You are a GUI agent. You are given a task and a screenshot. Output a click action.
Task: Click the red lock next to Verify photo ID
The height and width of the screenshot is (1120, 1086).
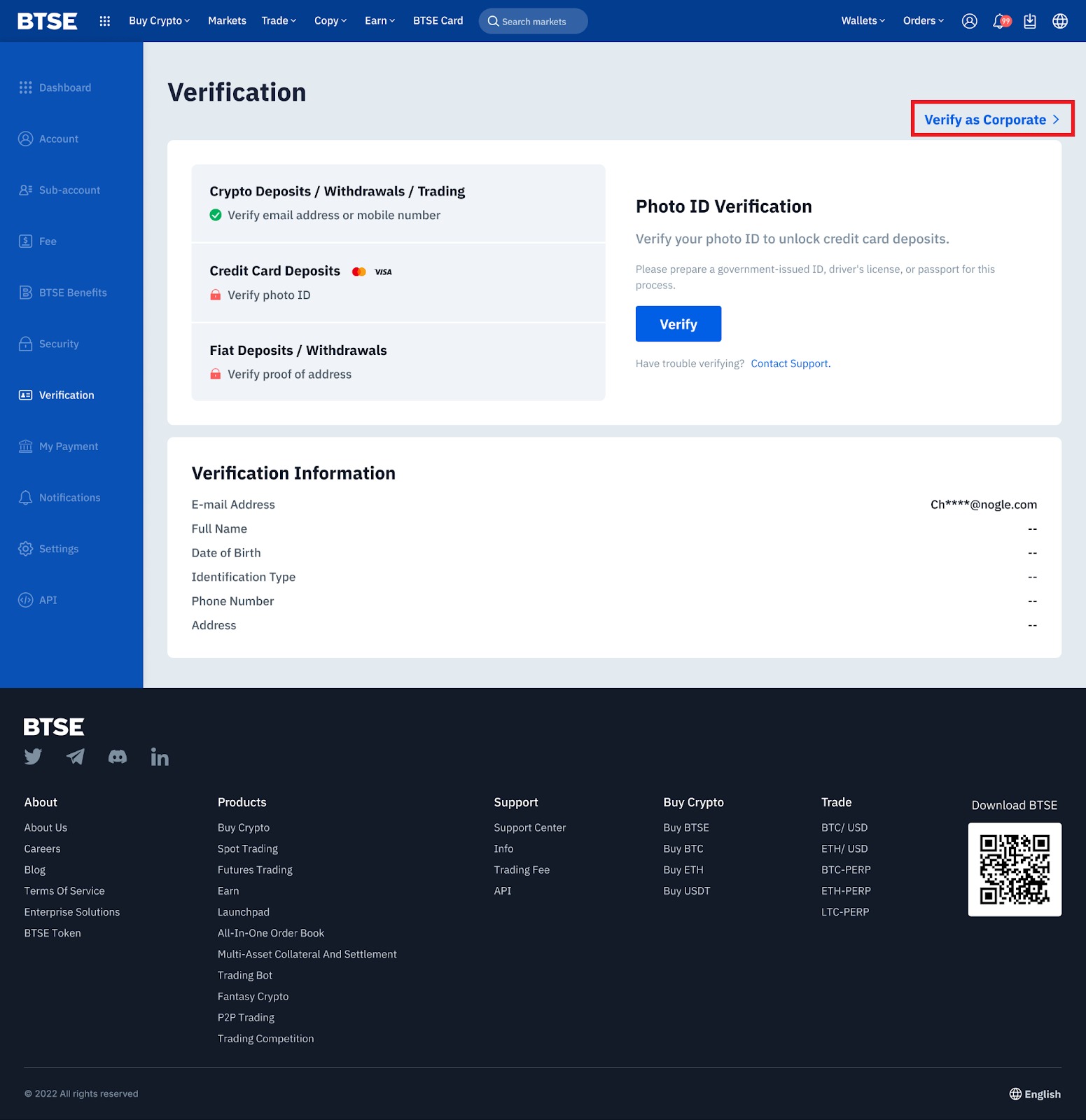216,295
